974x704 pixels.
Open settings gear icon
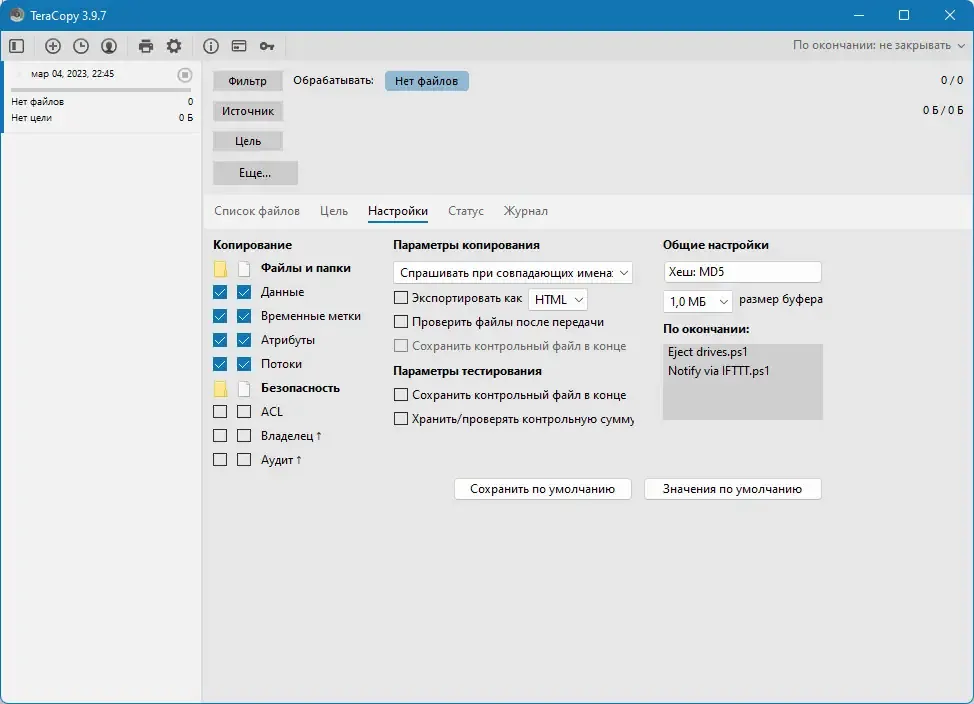(174, 46)
